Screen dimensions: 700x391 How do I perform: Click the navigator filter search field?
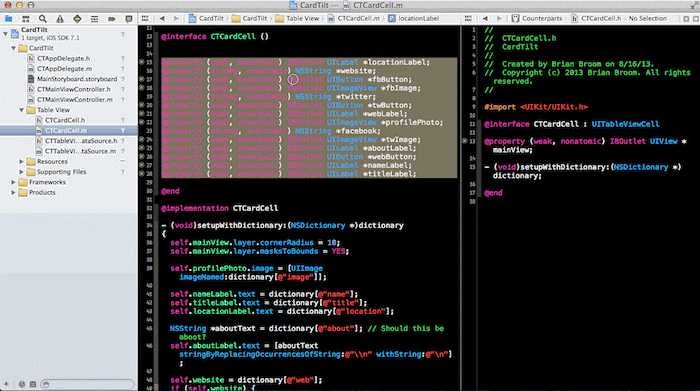[87, 384]
